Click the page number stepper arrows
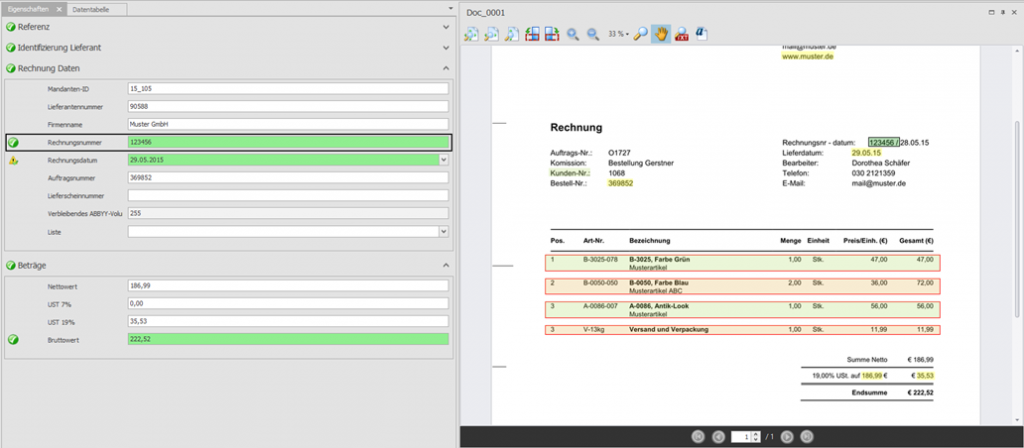 pyautogui.click(x=757, y=437)
